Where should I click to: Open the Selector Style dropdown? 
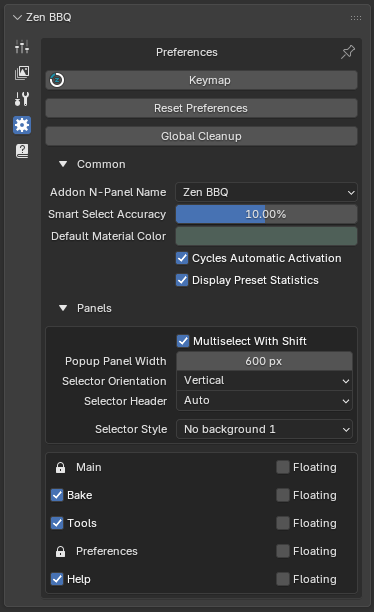tap(264, 429)
